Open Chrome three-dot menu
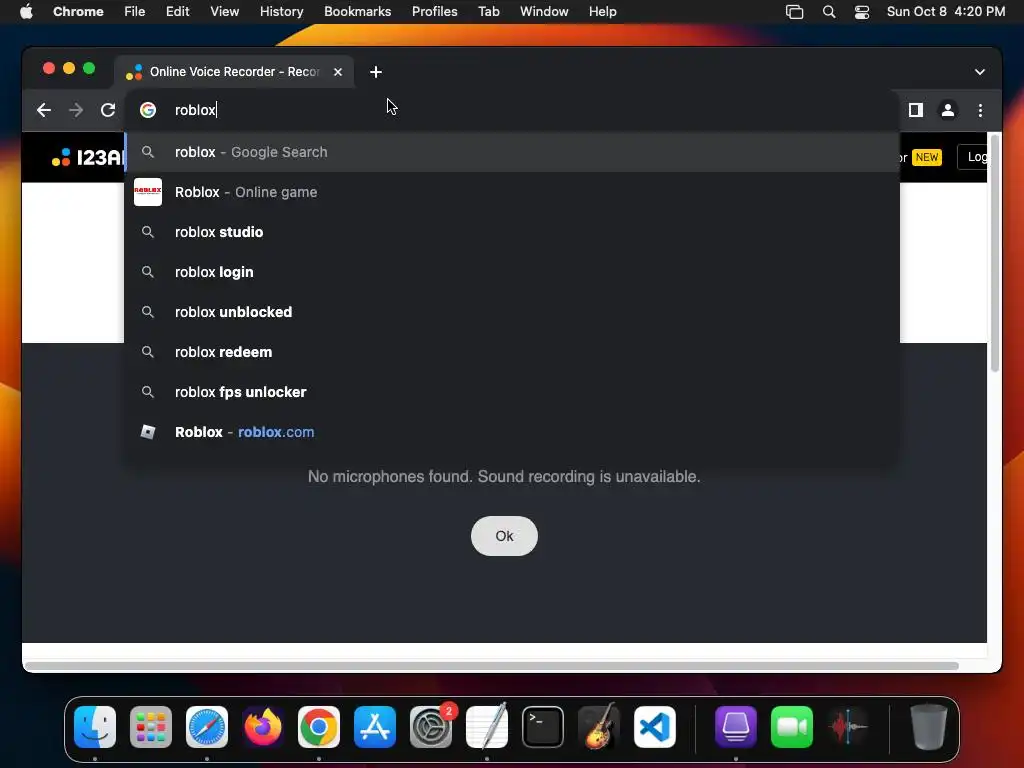Screen dimensions: 1024x768 click(x=980, y=110)
